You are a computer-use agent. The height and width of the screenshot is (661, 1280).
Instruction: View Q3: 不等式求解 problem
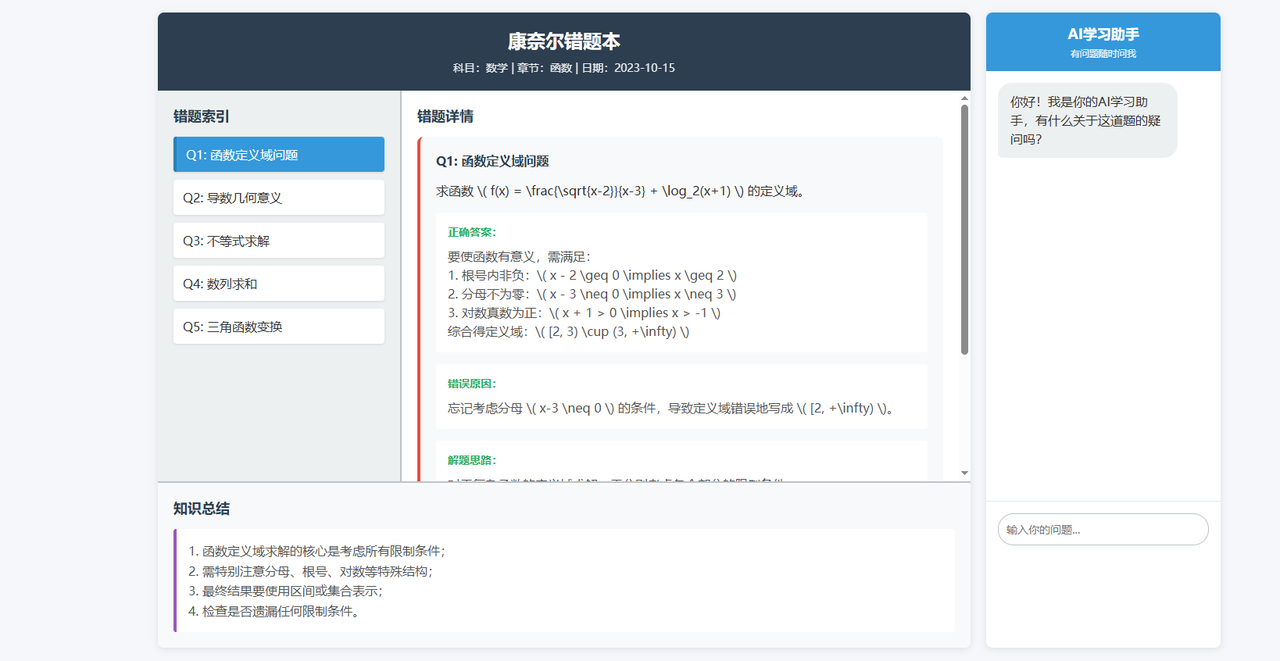[x=278, y=240]
